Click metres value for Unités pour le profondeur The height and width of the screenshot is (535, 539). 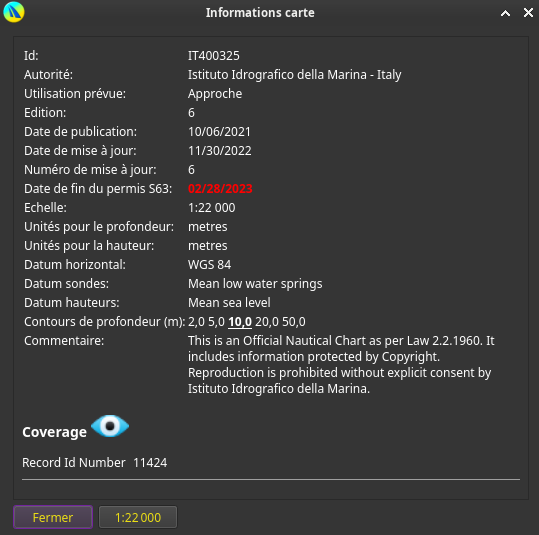208,227
